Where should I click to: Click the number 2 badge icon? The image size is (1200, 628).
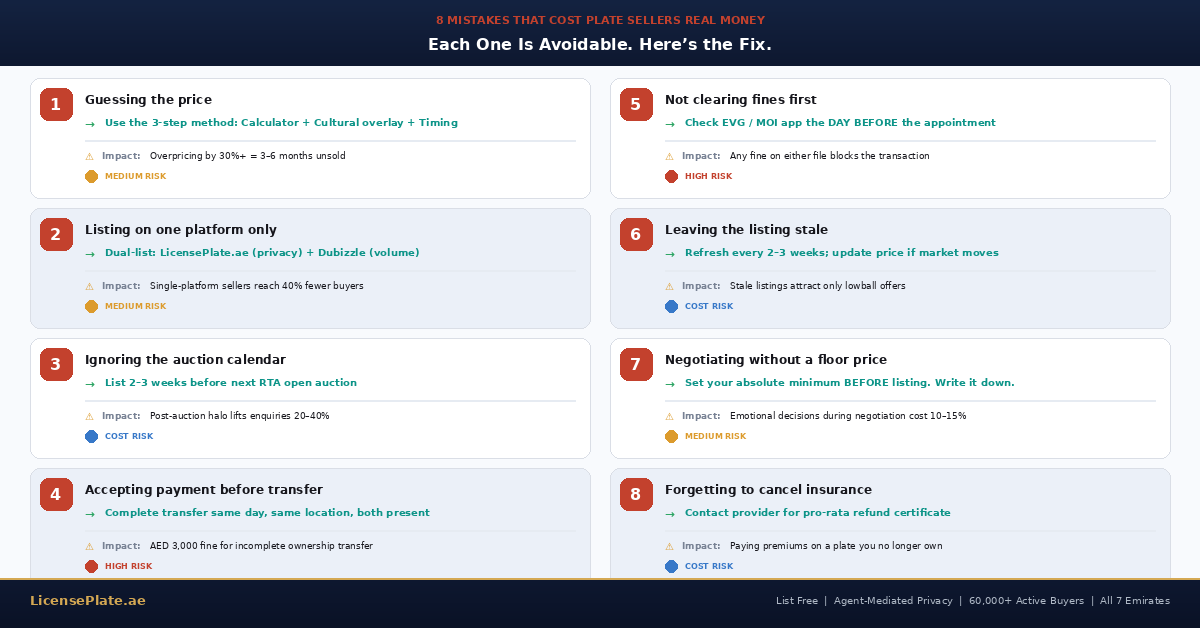pos(56,234)
